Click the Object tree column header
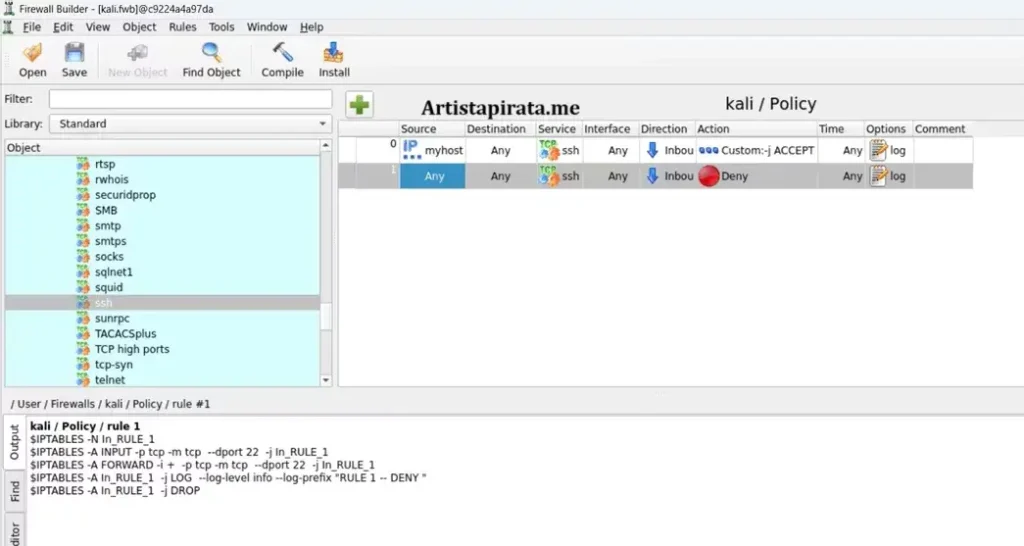1024x546 pixels. (x=163, y=148)
